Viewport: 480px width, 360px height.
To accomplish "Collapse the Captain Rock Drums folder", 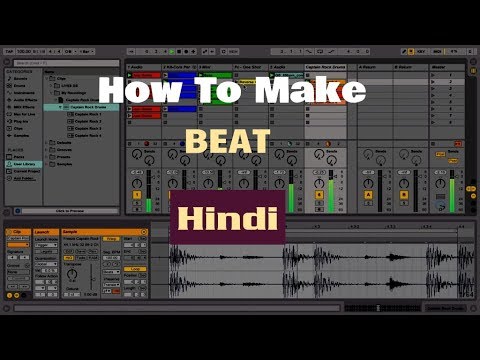I will click(60, 107).
